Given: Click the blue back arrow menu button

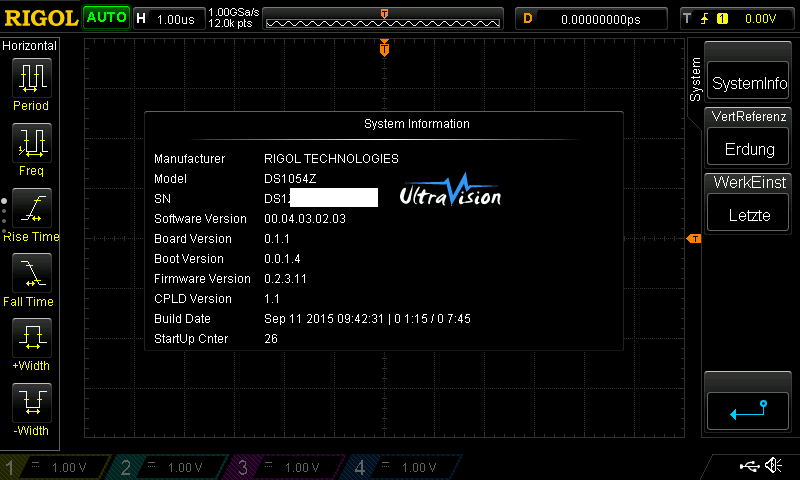Looking at the screenshot, I should [748, 411].
